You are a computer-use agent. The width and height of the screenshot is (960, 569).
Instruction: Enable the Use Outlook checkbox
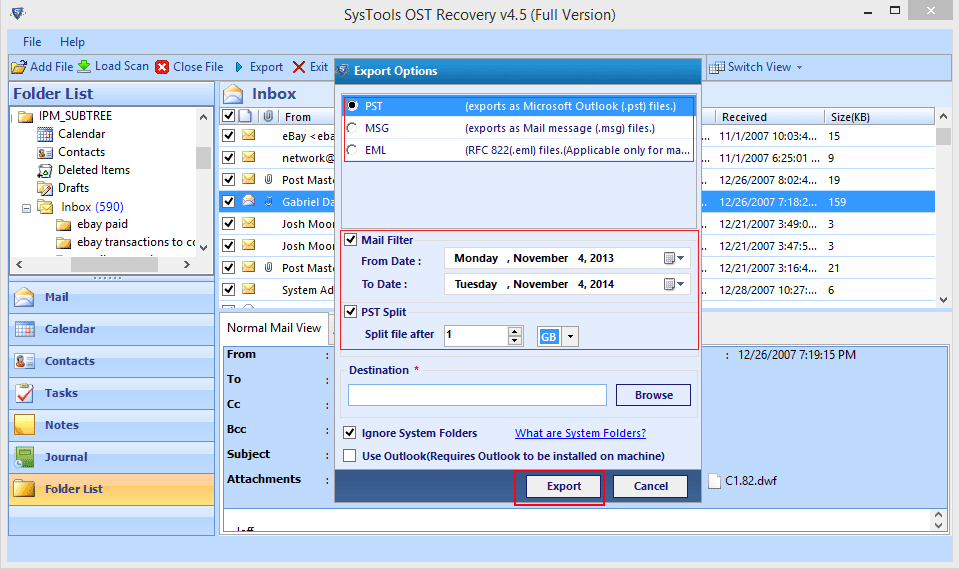(x=350, y=456)
